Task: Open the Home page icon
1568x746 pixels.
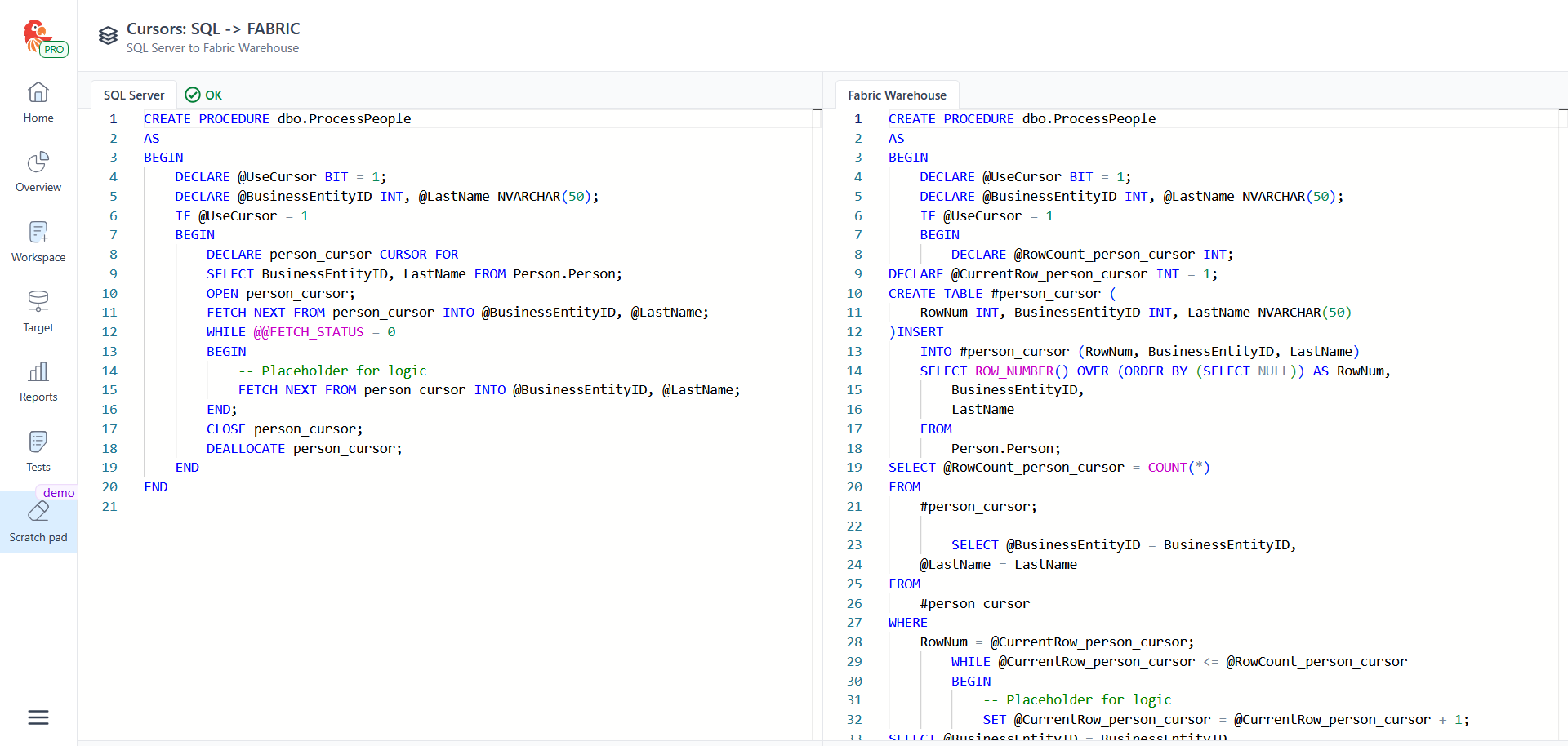Action: point(38,93)
